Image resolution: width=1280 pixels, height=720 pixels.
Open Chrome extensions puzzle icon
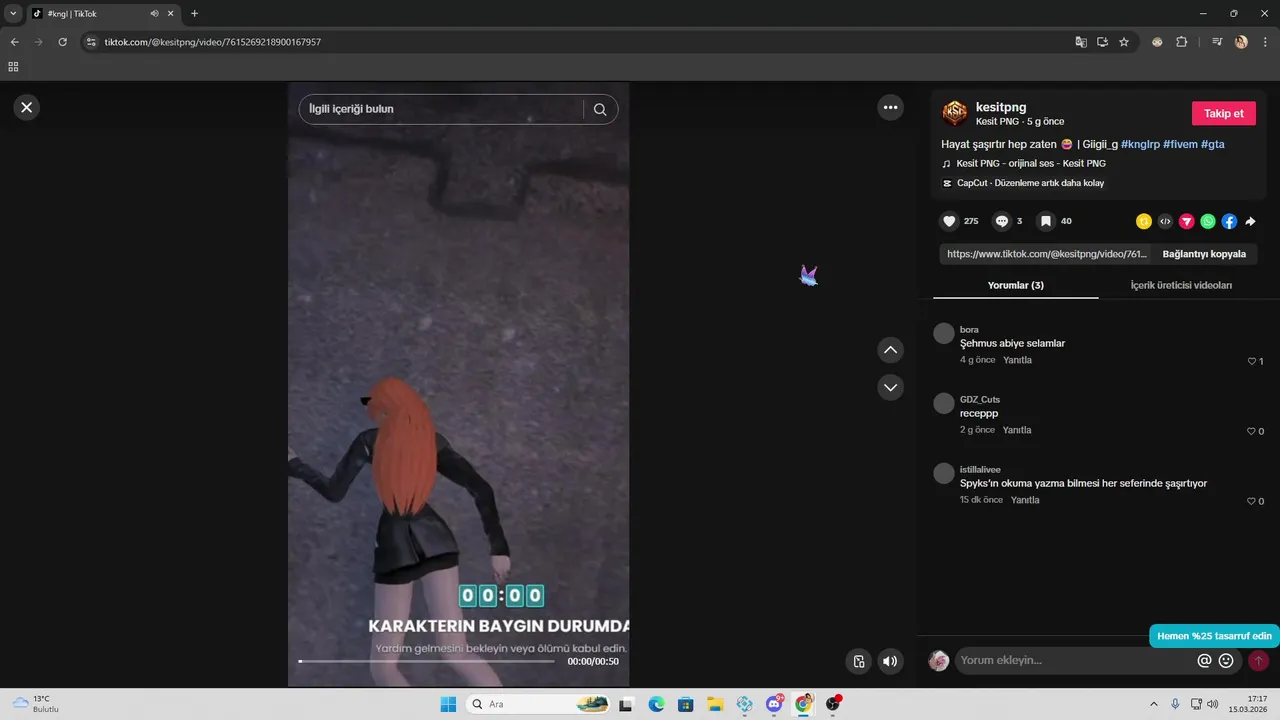[1182, 42]
